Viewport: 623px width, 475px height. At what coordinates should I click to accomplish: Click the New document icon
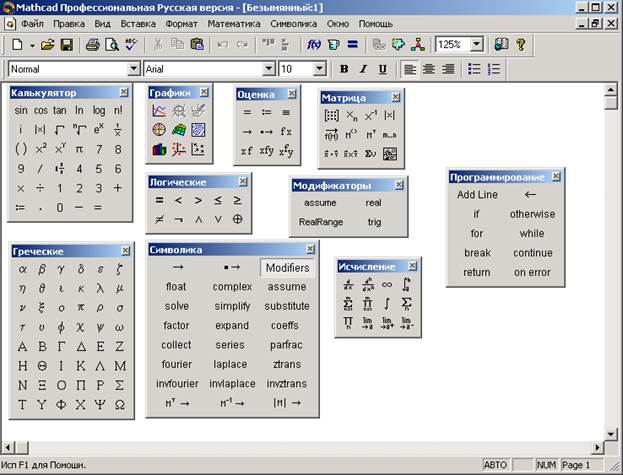click(x=17, y=44)
